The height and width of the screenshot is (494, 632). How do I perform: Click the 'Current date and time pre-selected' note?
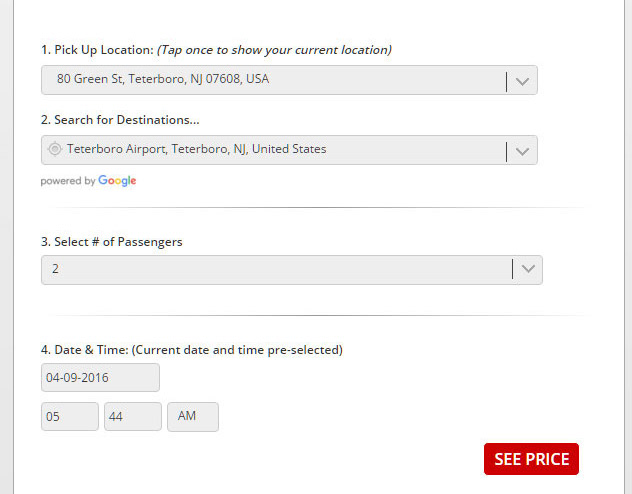pos(238,350)
